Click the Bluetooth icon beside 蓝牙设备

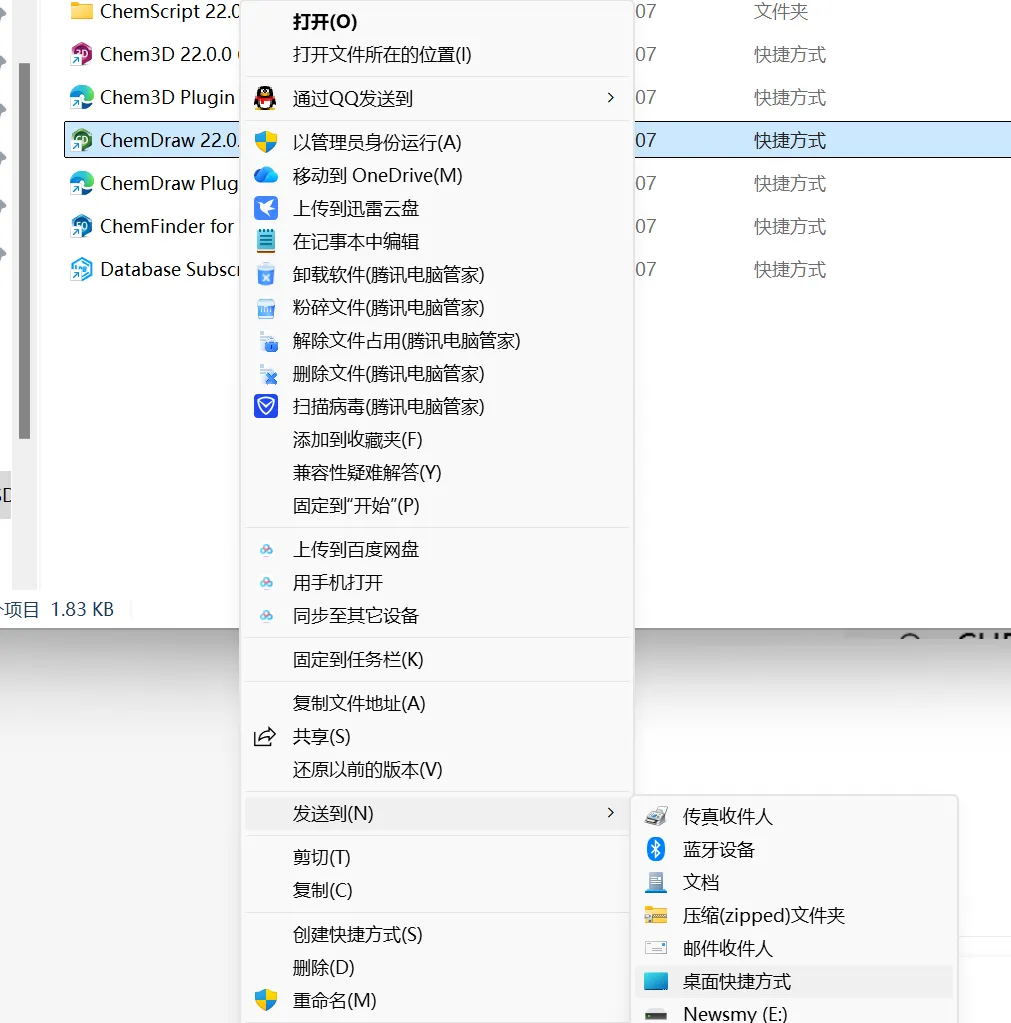pyautogui.click(x=656, y=849)
